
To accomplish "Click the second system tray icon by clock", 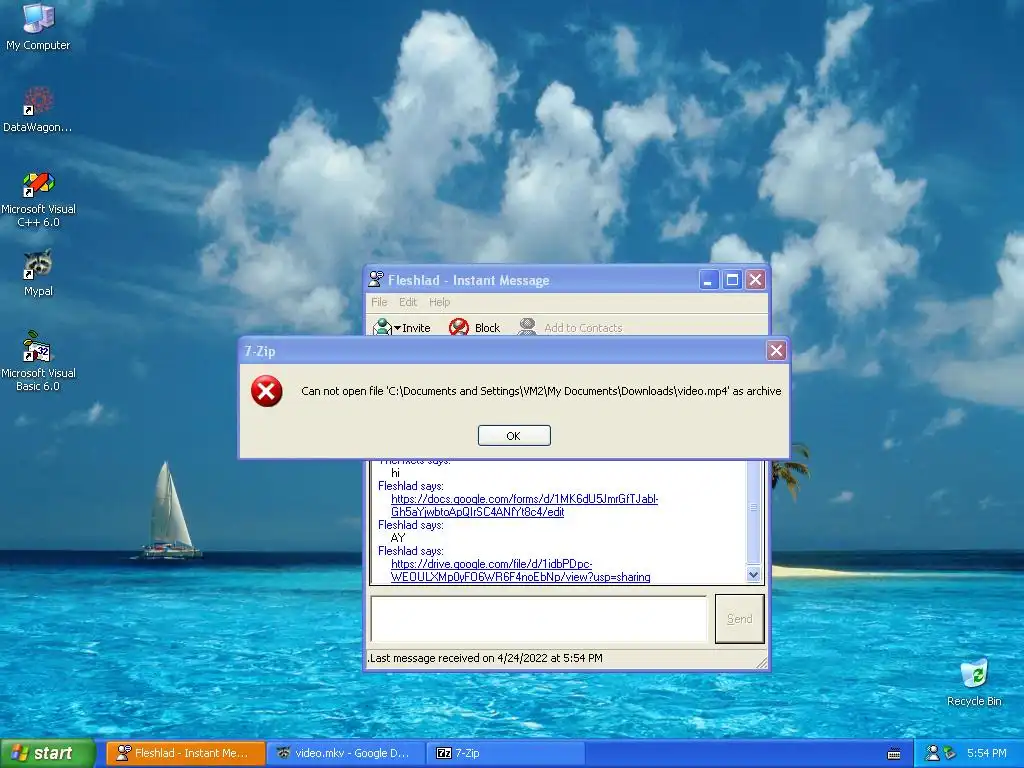I will pos(950,753).
